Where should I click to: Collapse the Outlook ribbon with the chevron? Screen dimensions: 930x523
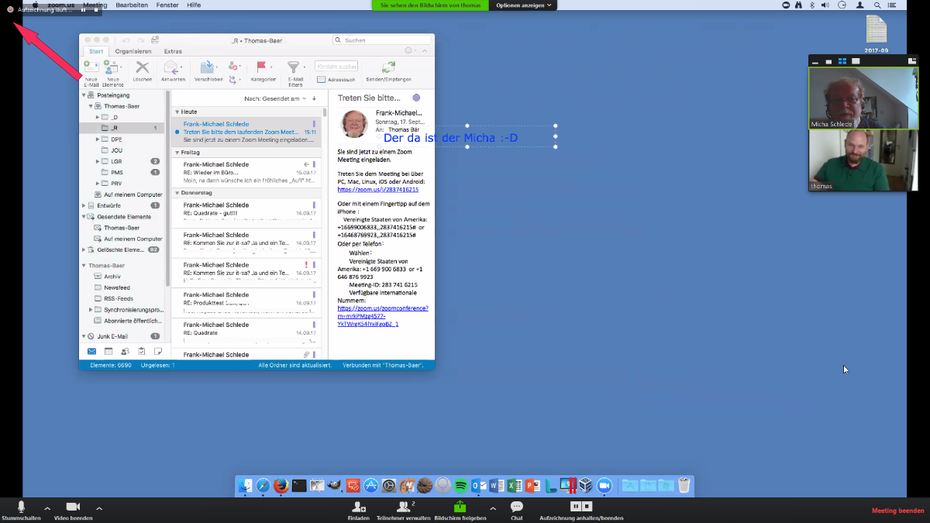click(x=425, y=51)
